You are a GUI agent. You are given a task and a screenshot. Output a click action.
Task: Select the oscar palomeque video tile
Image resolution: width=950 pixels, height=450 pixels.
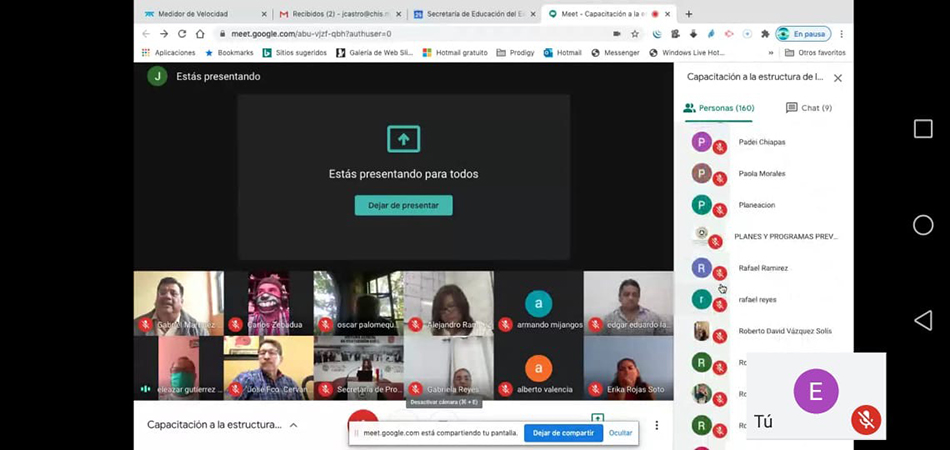[x=359, y=303]
